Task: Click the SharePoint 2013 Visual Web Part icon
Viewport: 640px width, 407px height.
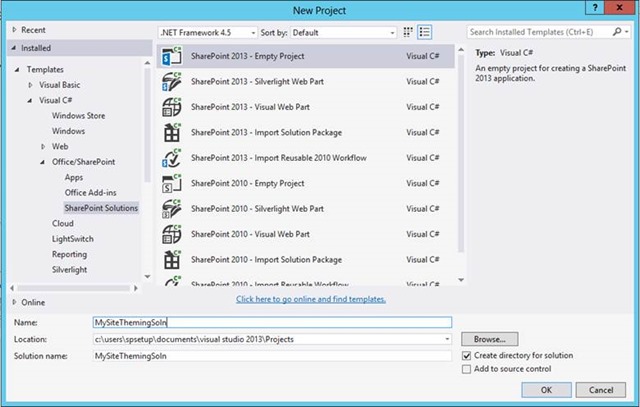Action: [x=171, y=107]
